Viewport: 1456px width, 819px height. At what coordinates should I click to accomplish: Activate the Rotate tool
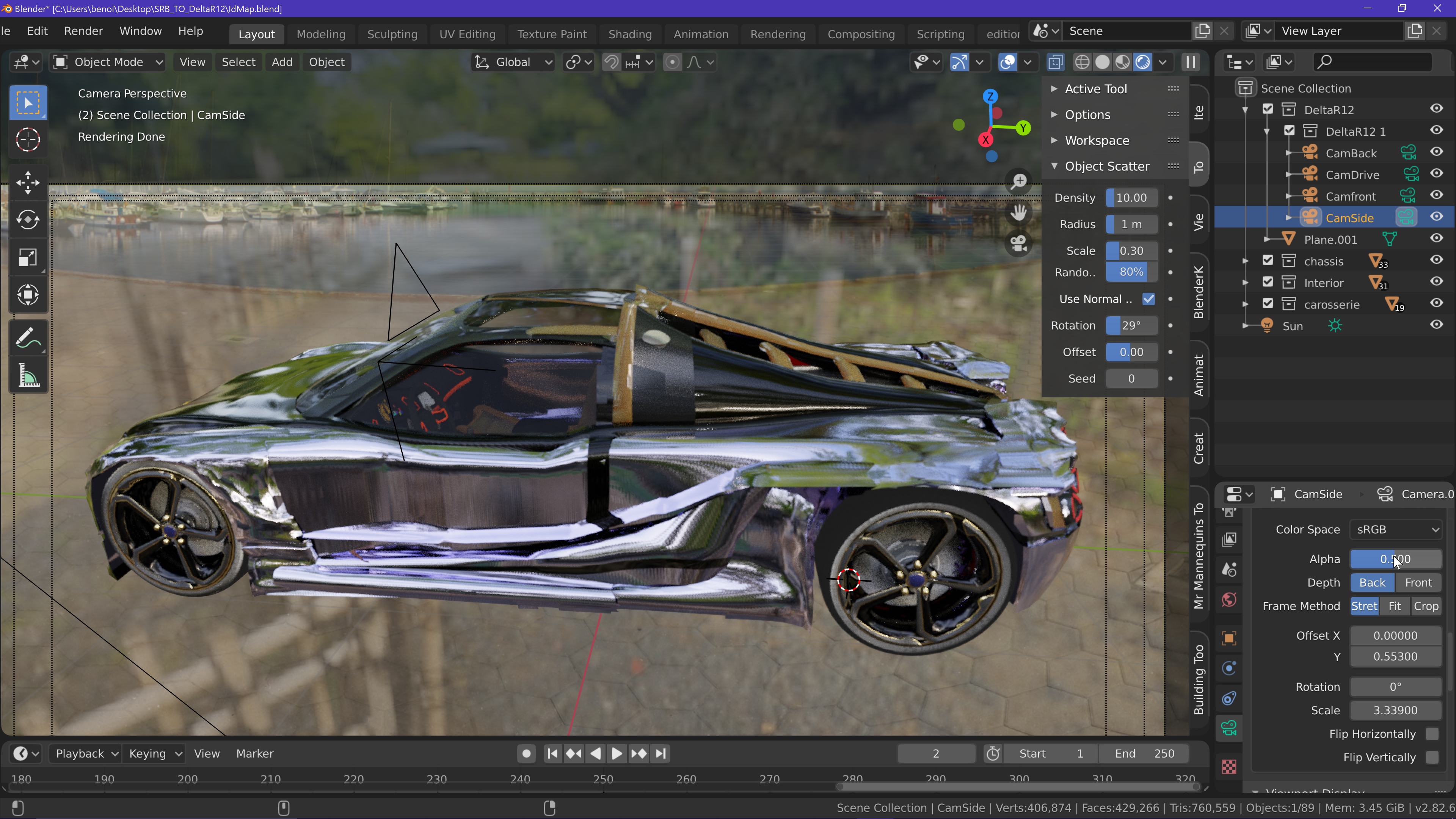pos(28,220)
